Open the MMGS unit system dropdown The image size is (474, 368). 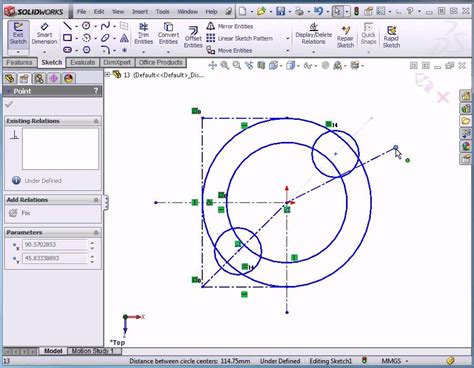coord(406,361)
